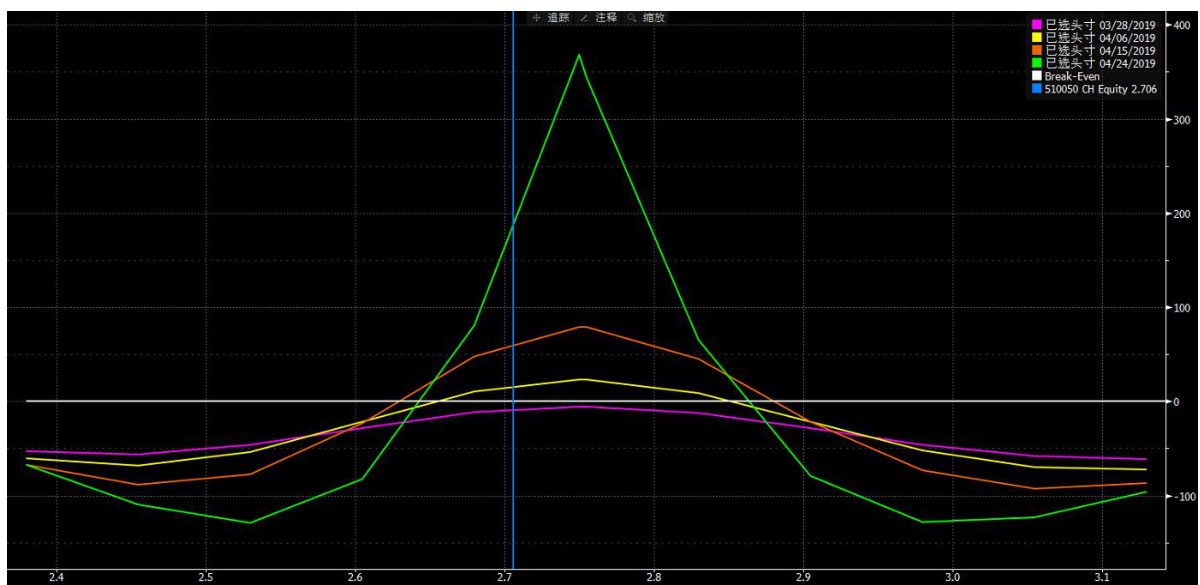Click the 510050 CH Equity 2.706 label
Image resolution: width=1200 pixels, height=585 pixels.
(x=1100, y=89)
